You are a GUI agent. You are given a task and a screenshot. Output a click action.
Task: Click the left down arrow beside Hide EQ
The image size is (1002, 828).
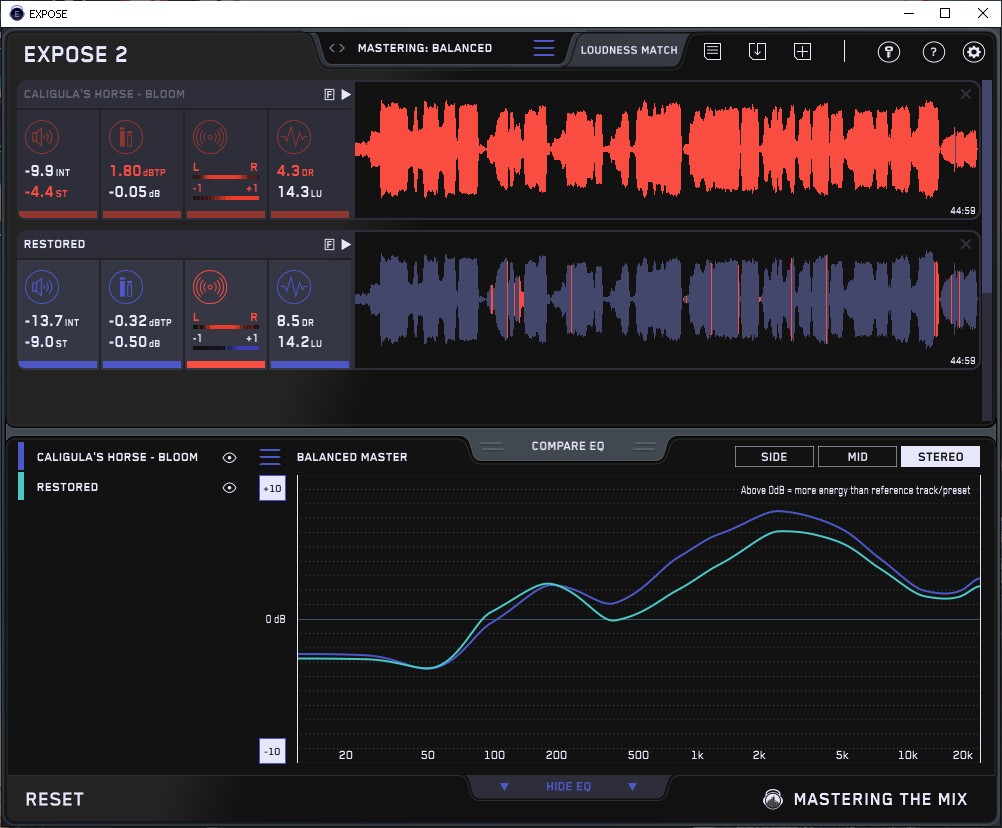point(504,786)
